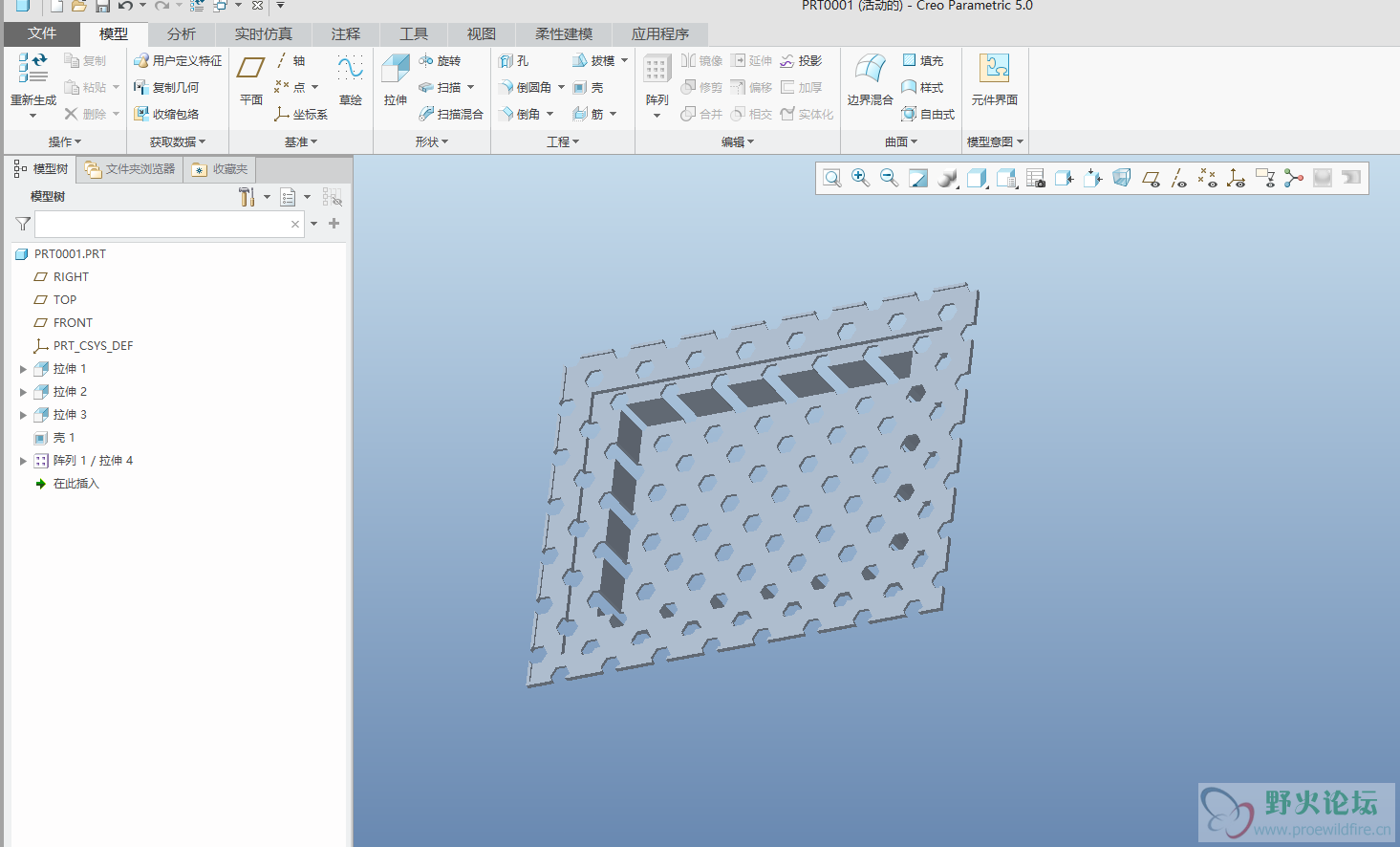This screenshot has width=1400, height=847.
Task: Click the model tree filter search field
Action: 170,224
